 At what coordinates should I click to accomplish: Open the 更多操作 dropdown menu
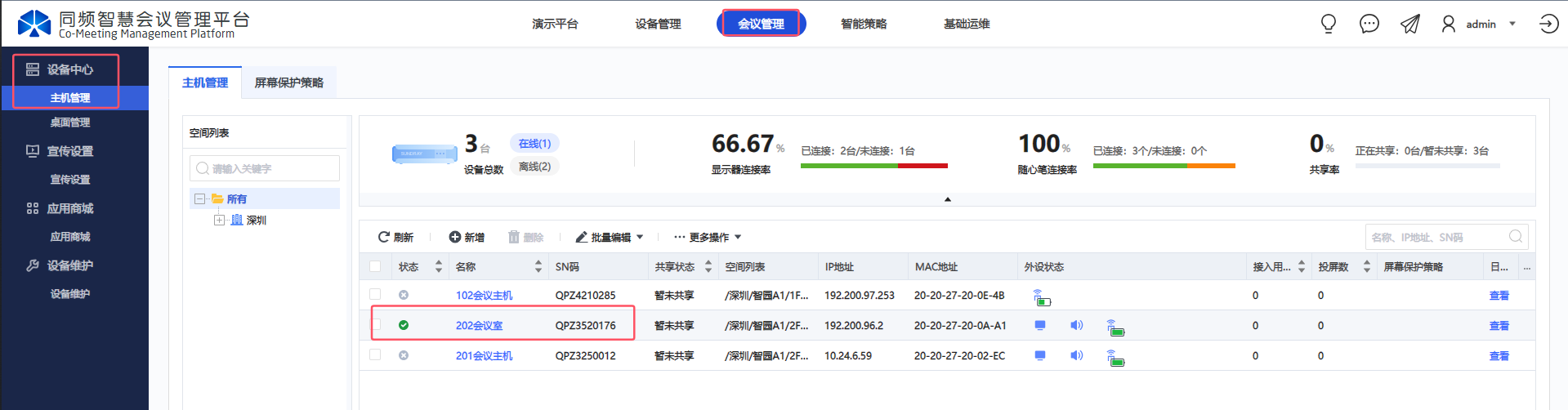(x=708, y=237)
